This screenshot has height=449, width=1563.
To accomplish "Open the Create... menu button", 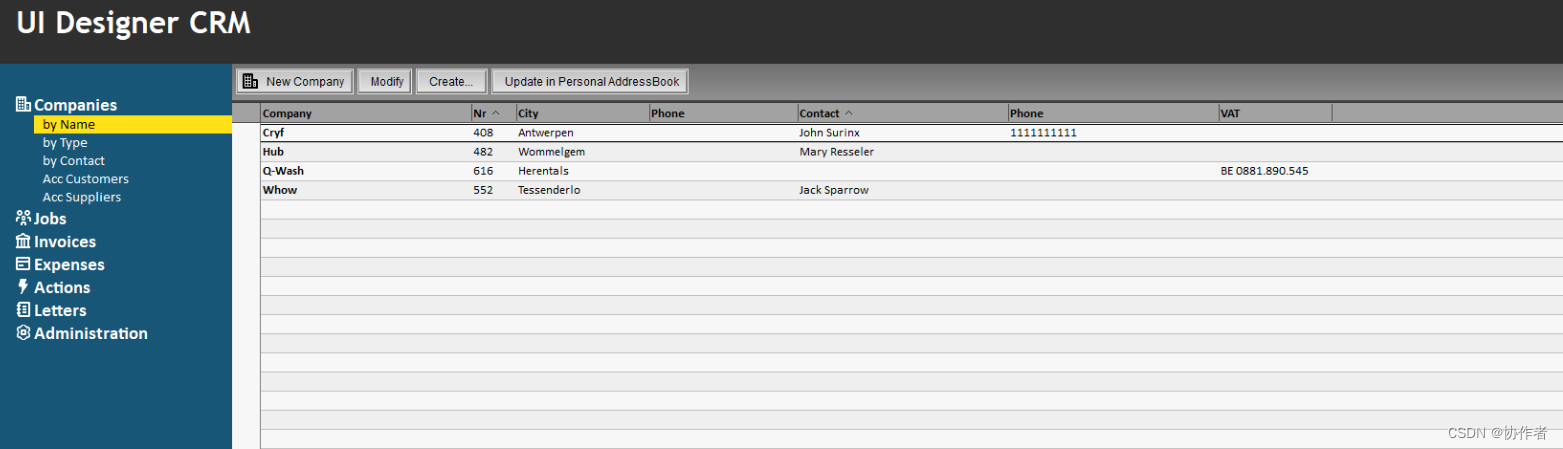I will click(451, 81).
